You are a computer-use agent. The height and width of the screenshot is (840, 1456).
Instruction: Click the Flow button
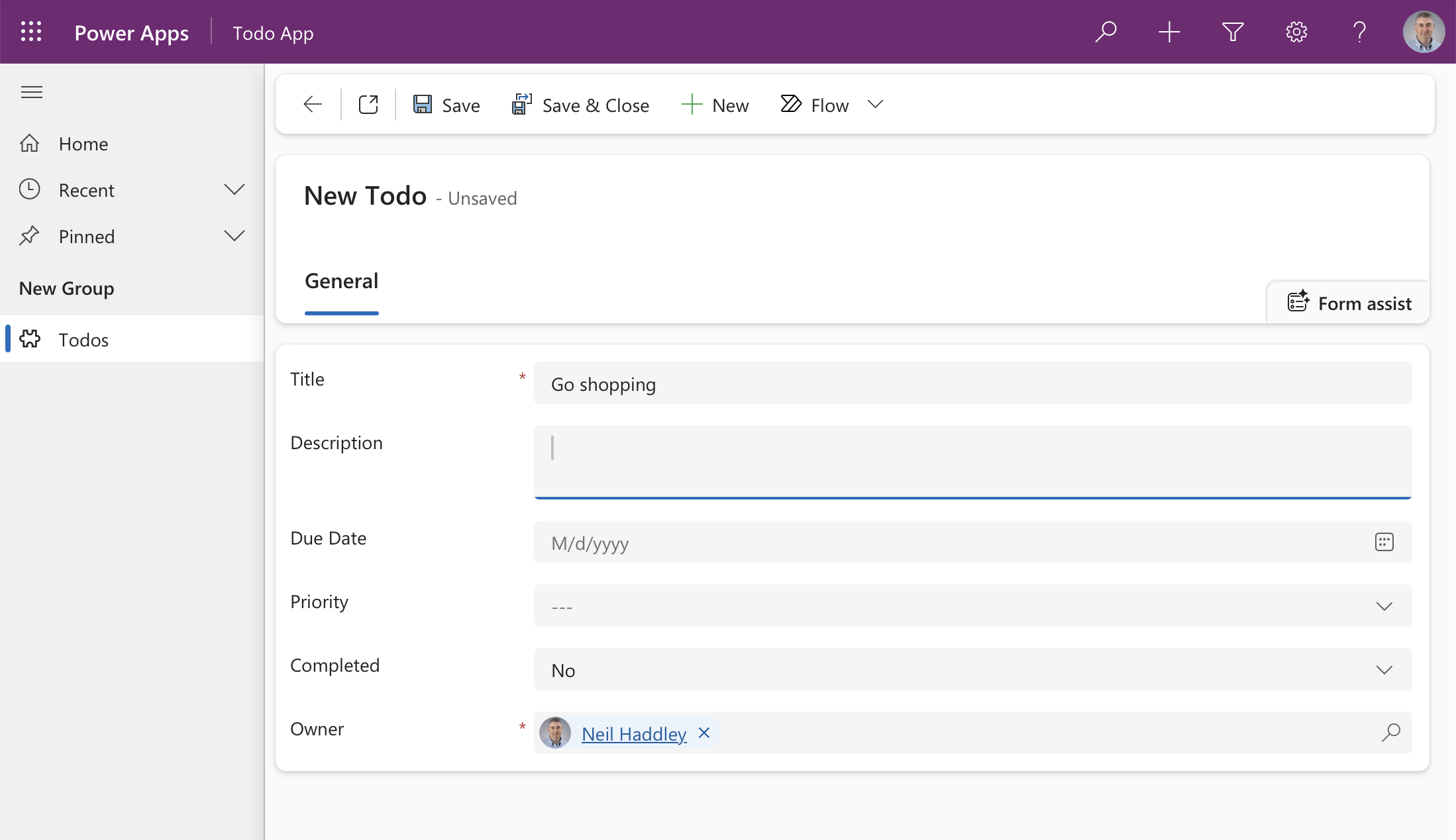(815, 105)
